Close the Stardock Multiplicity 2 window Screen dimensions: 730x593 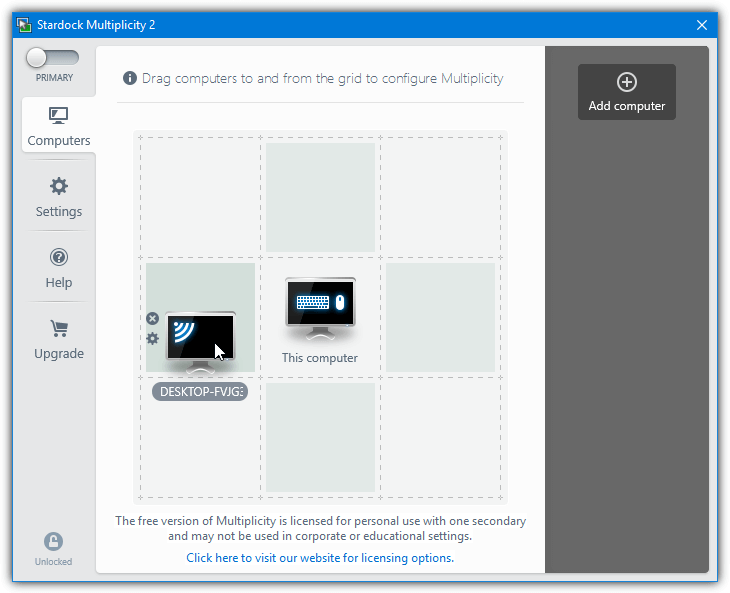tap(702, 25)
